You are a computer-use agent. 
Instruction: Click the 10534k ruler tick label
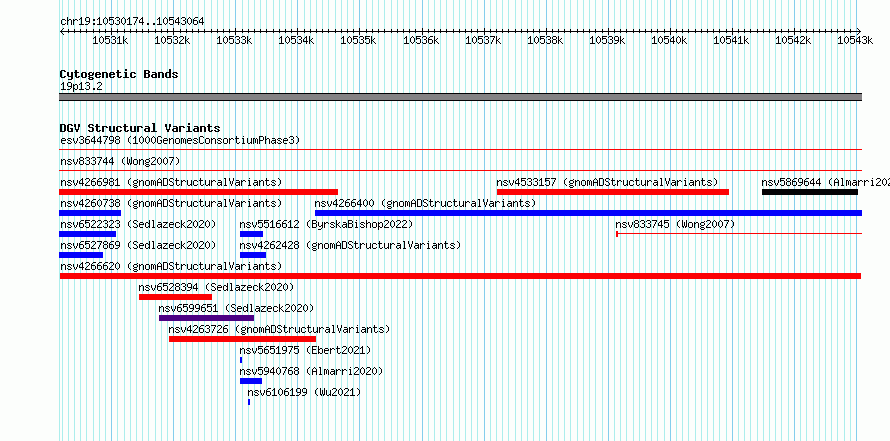coord(296,40)
